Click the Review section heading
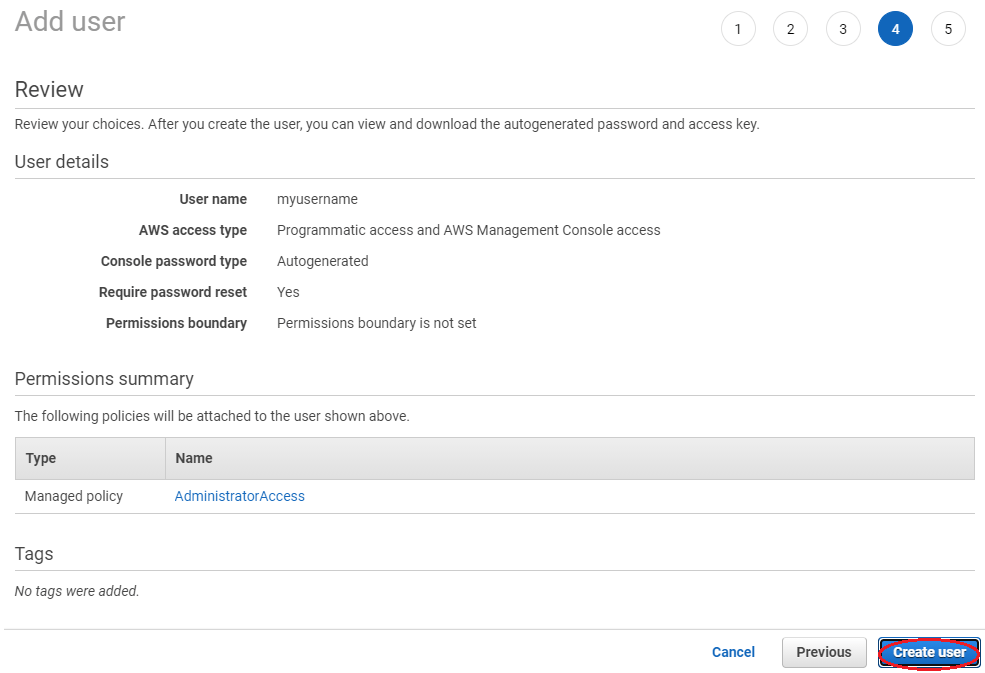The width and height of the screenshot is (985, 673). tap(49, 89)
